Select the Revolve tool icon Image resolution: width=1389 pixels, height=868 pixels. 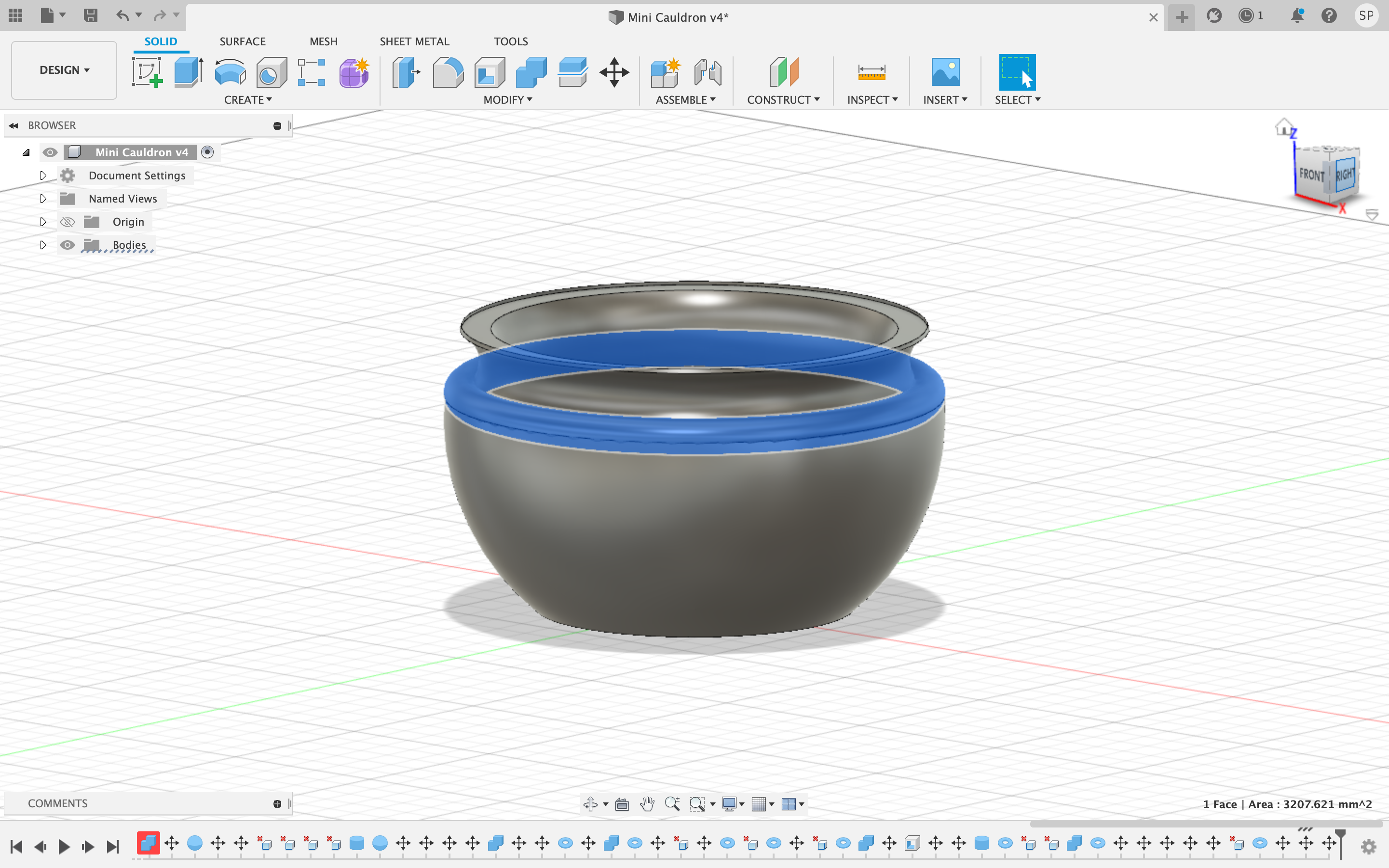(x=230, y=72)
